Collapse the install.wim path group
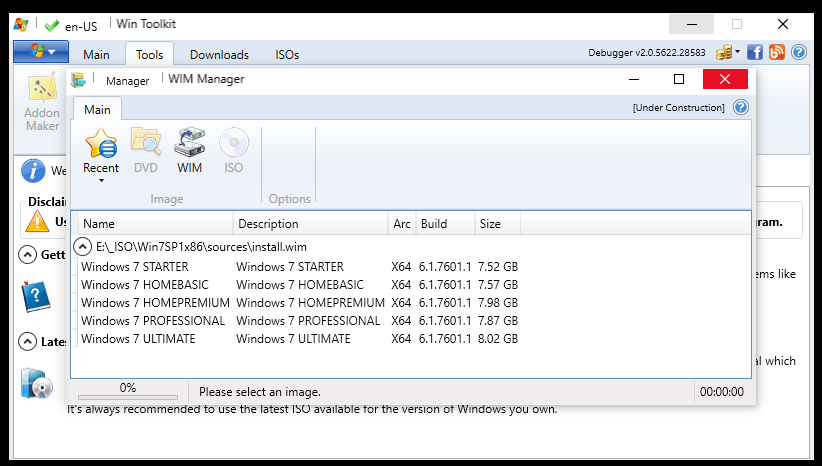 (82, 246)
